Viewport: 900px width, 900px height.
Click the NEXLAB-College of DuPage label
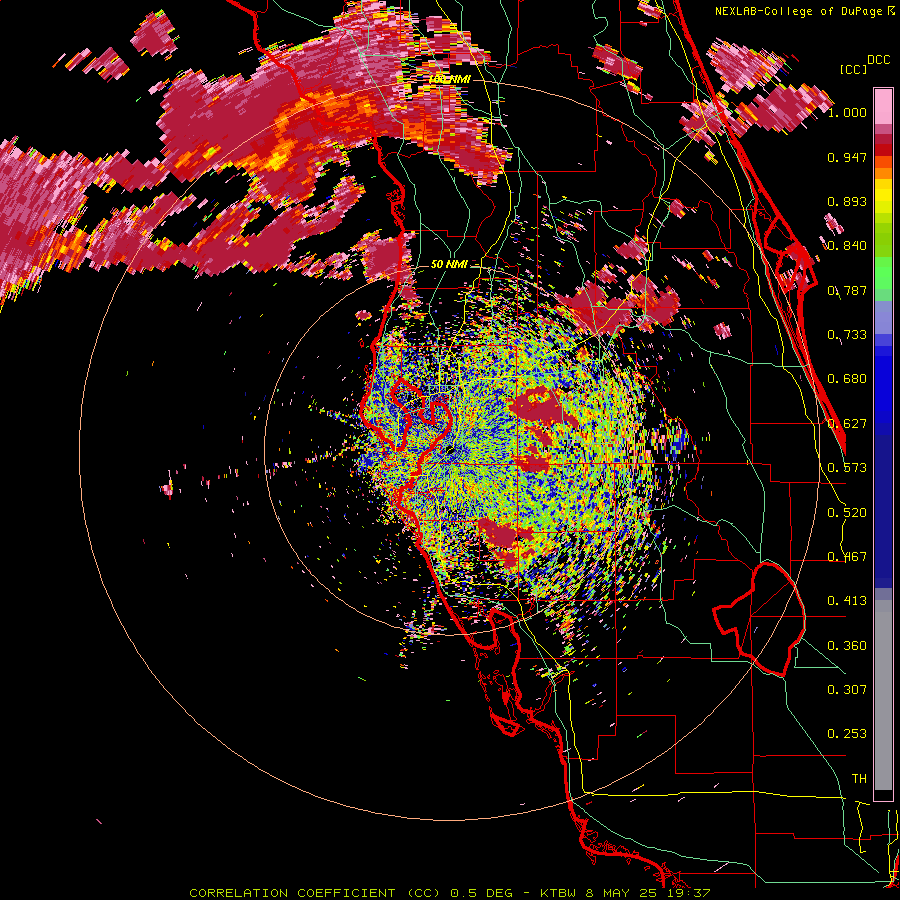click(x=805, y=11)
